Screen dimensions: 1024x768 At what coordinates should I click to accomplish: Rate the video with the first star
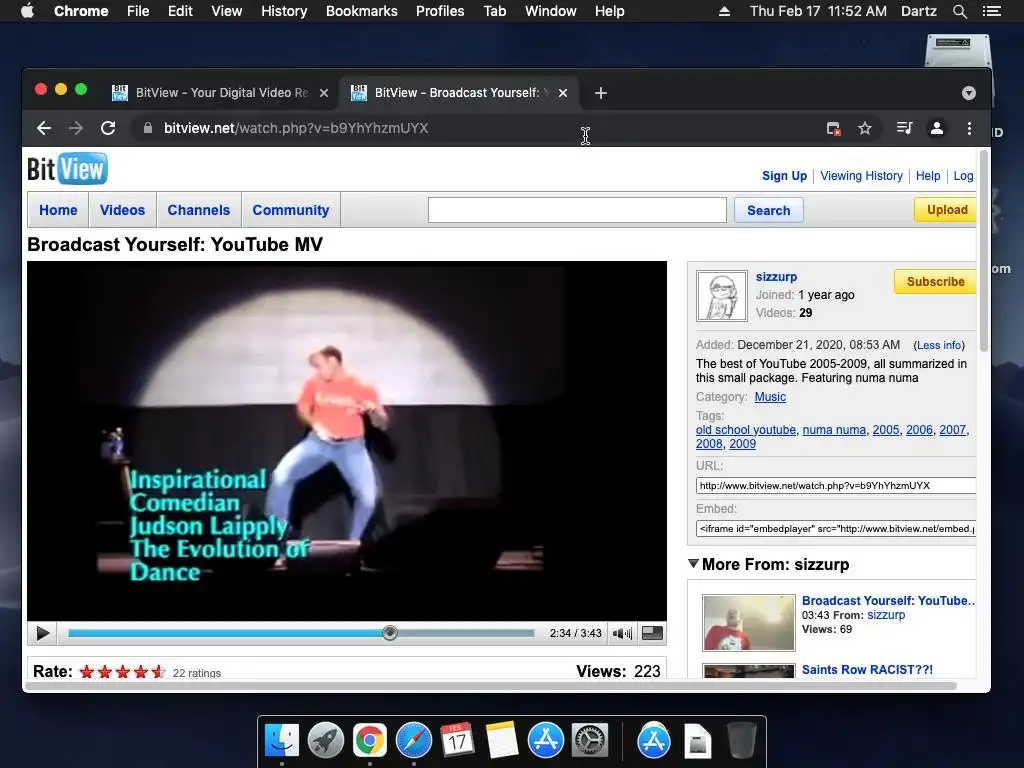click(x=87, y=671)
